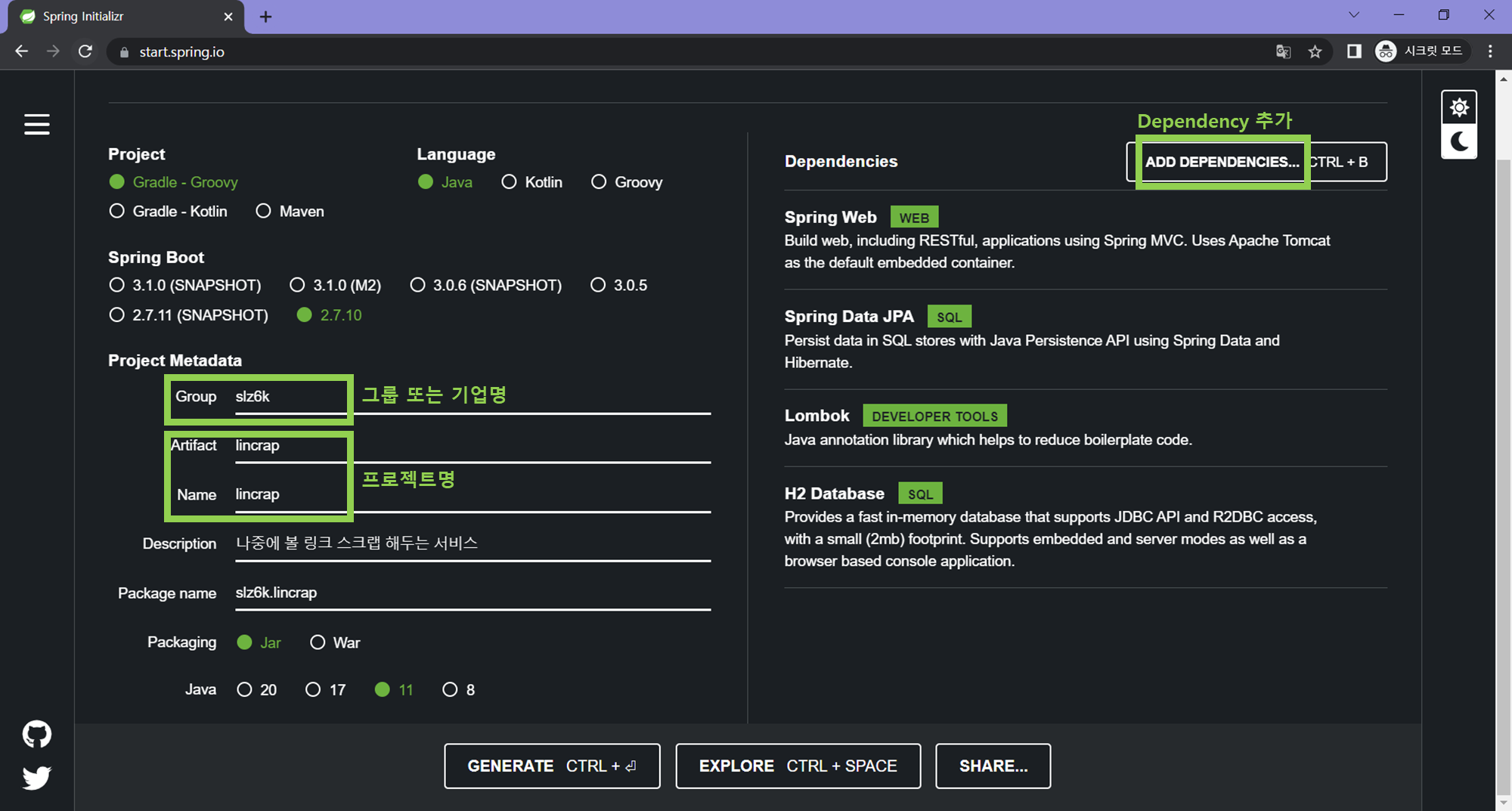Bookmark this page with the star icon

(x=1315, y=51)
